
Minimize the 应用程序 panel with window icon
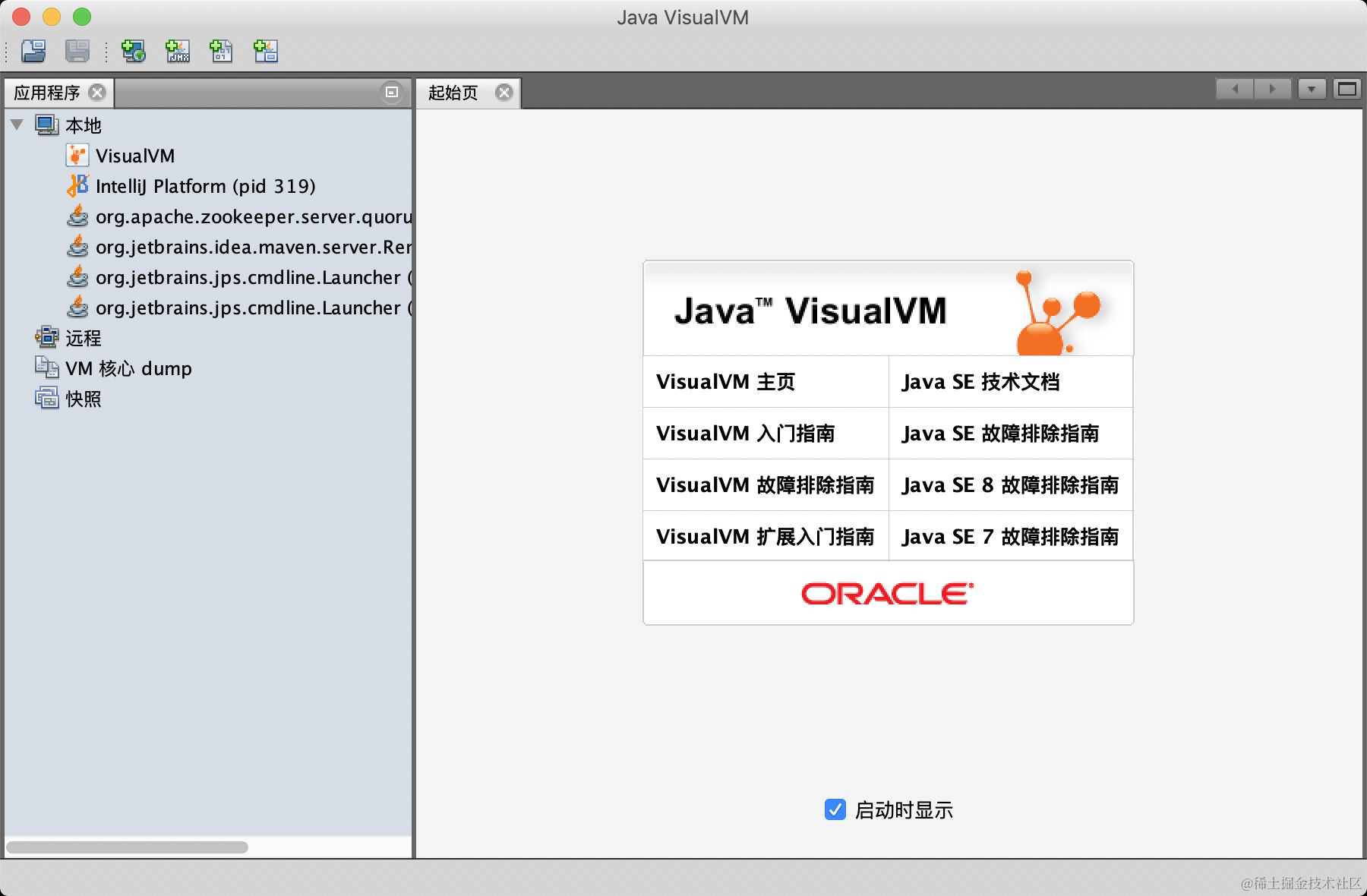click(392, 92)
